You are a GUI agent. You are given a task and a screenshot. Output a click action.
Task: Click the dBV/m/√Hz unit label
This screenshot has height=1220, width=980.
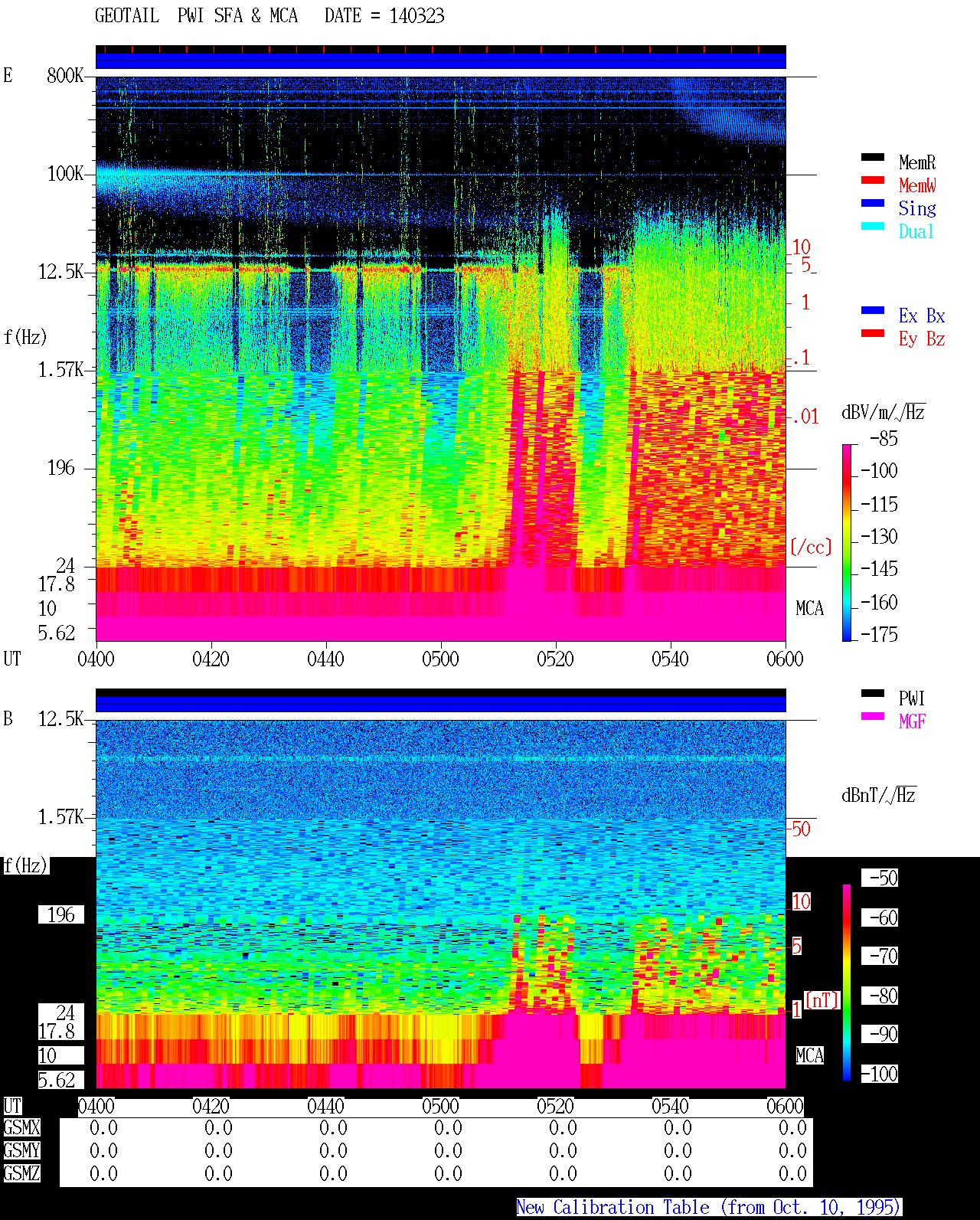click(884, 413)
